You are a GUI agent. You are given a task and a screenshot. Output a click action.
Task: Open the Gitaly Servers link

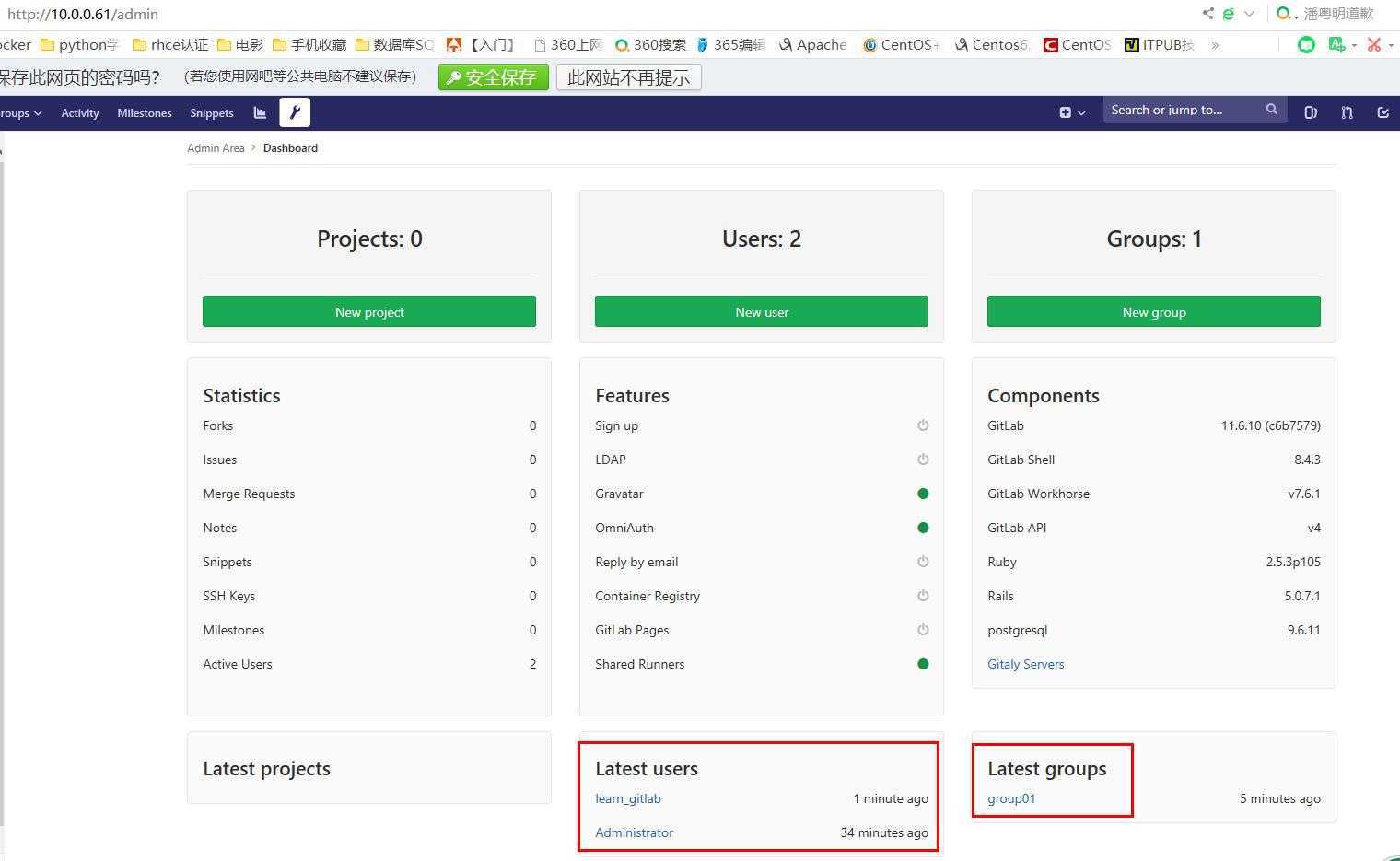tap(1026, 664)
